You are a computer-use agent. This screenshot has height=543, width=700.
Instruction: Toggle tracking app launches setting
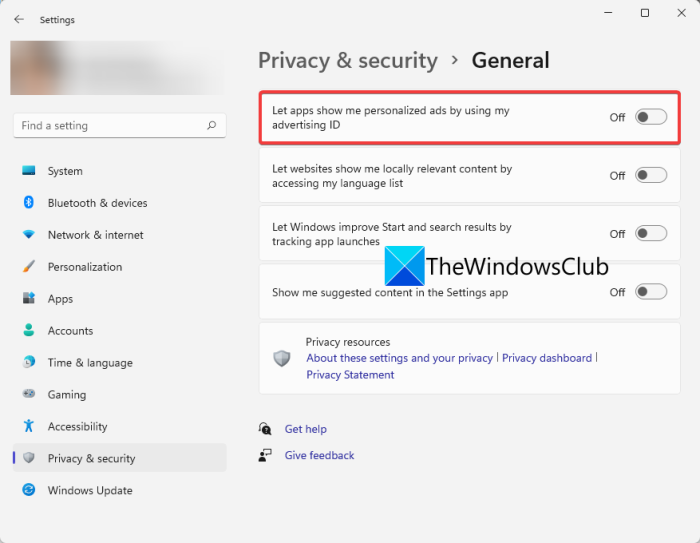(651, 234)
